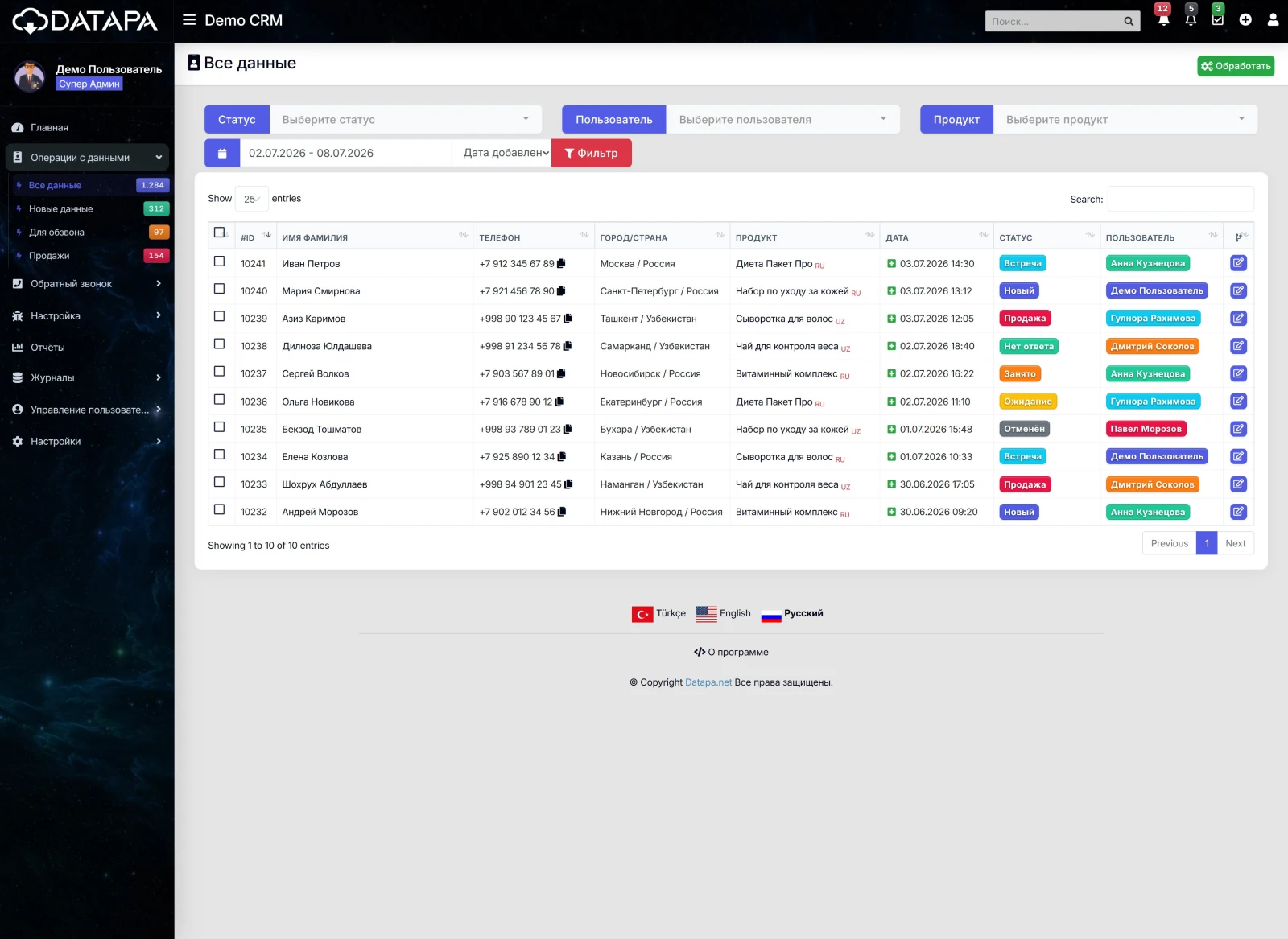The width and height of the screenshot is (1288, 939).
Task: Open the Выберите продукт dropdown
Action: click(1125, 119)
